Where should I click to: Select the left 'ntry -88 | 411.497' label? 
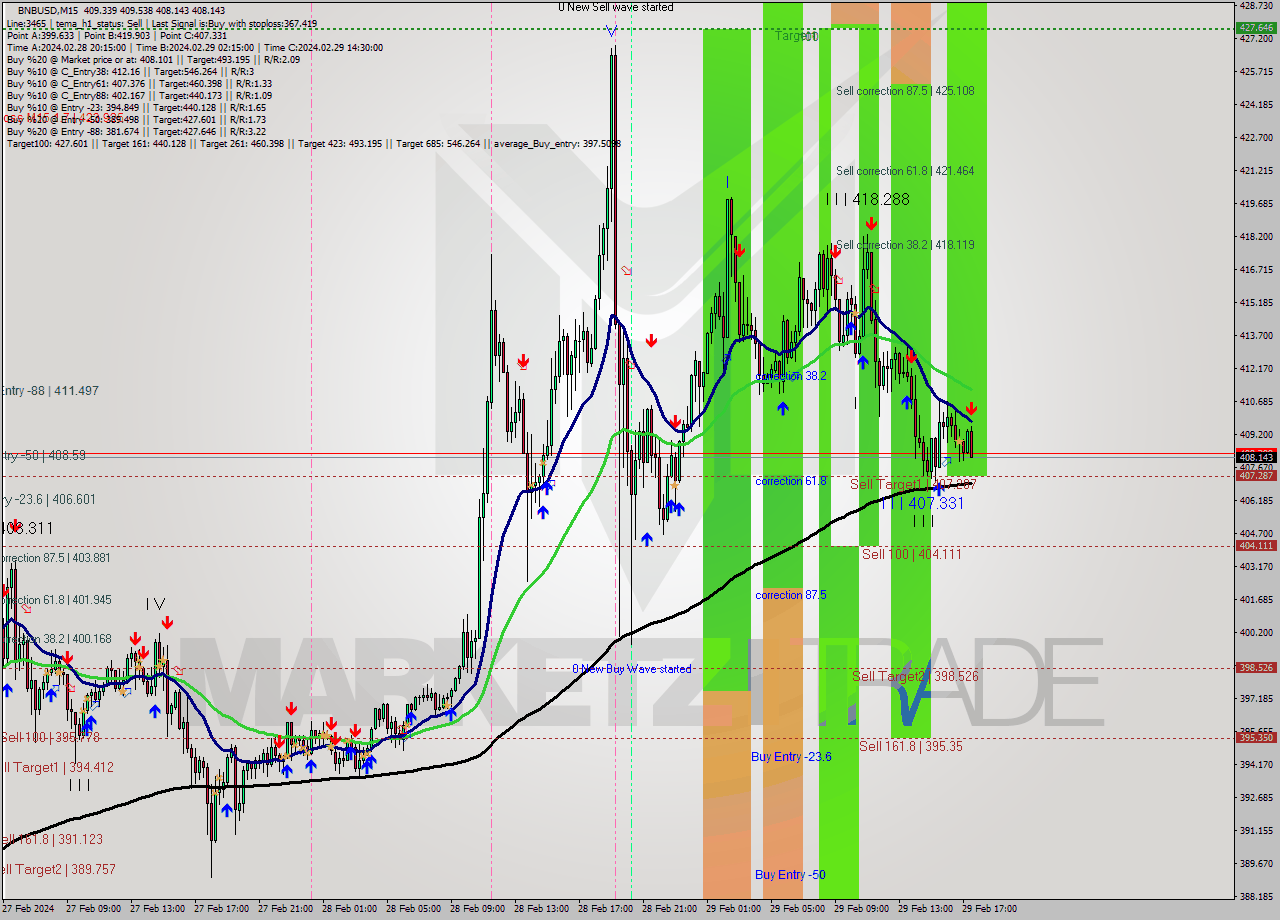point(49,391)
